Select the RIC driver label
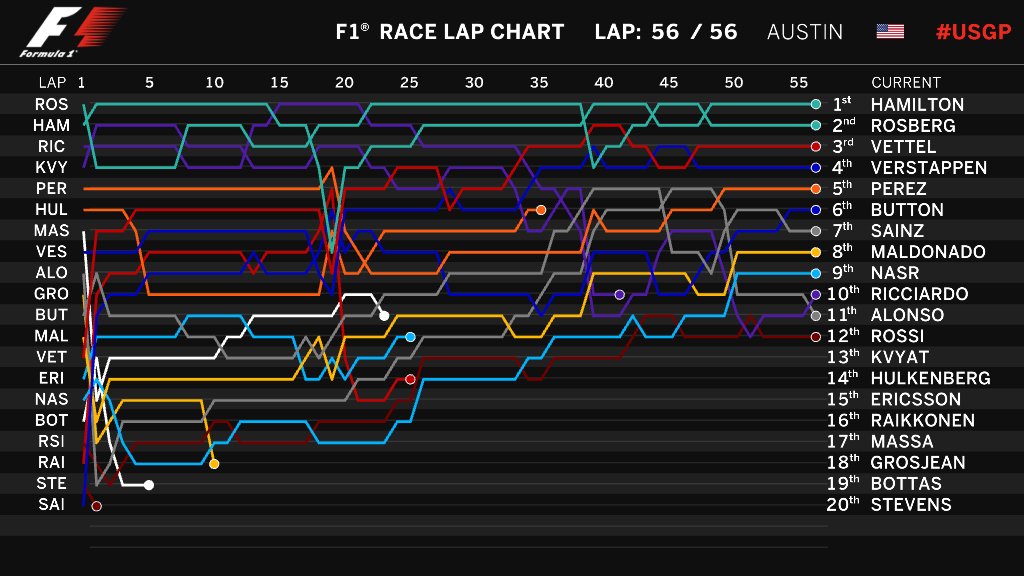 click(x=52, y=146)
